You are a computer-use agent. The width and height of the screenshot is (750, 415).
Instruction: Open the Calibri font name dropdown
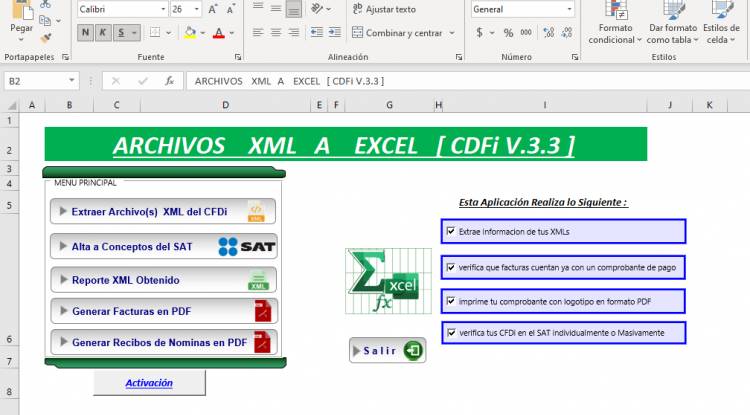[x=163, y=9]
